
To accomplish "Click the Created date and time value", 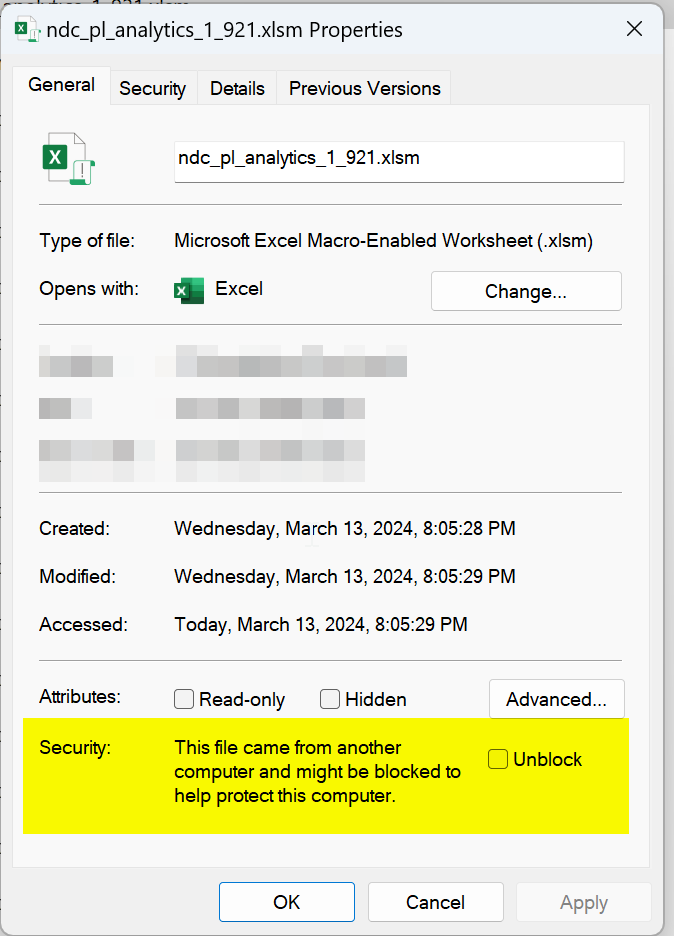I will point(344,529).
